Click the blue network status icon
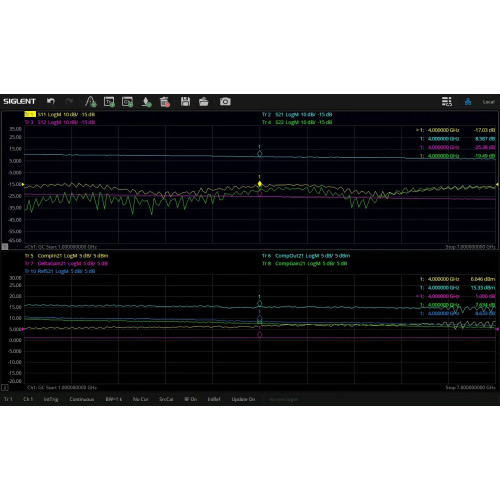The height and width of the screenshot is (500, 500). tap(468, 102)
